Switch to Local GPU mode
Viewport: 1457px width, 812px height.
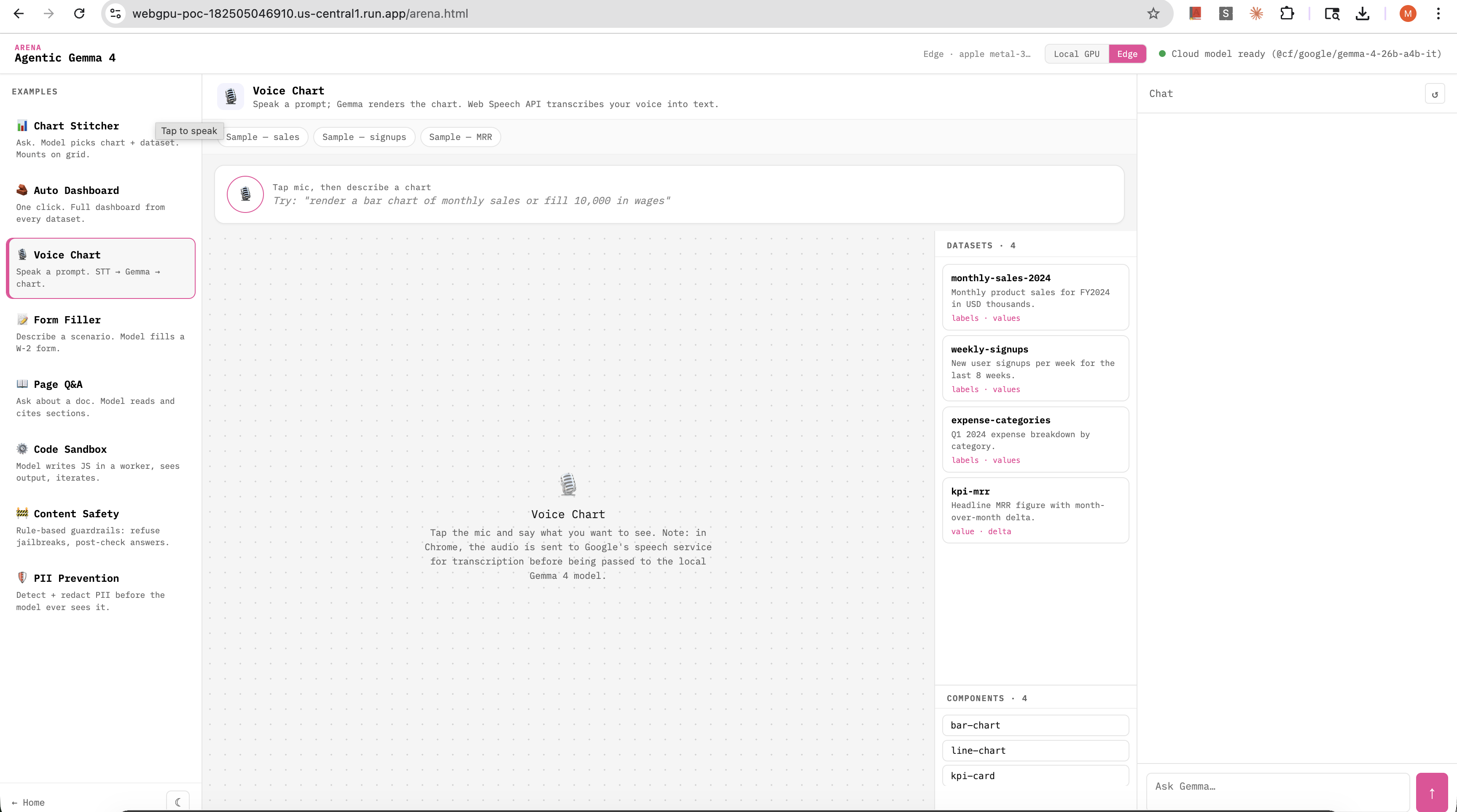pyautogui.click(x=1076, y=54)
